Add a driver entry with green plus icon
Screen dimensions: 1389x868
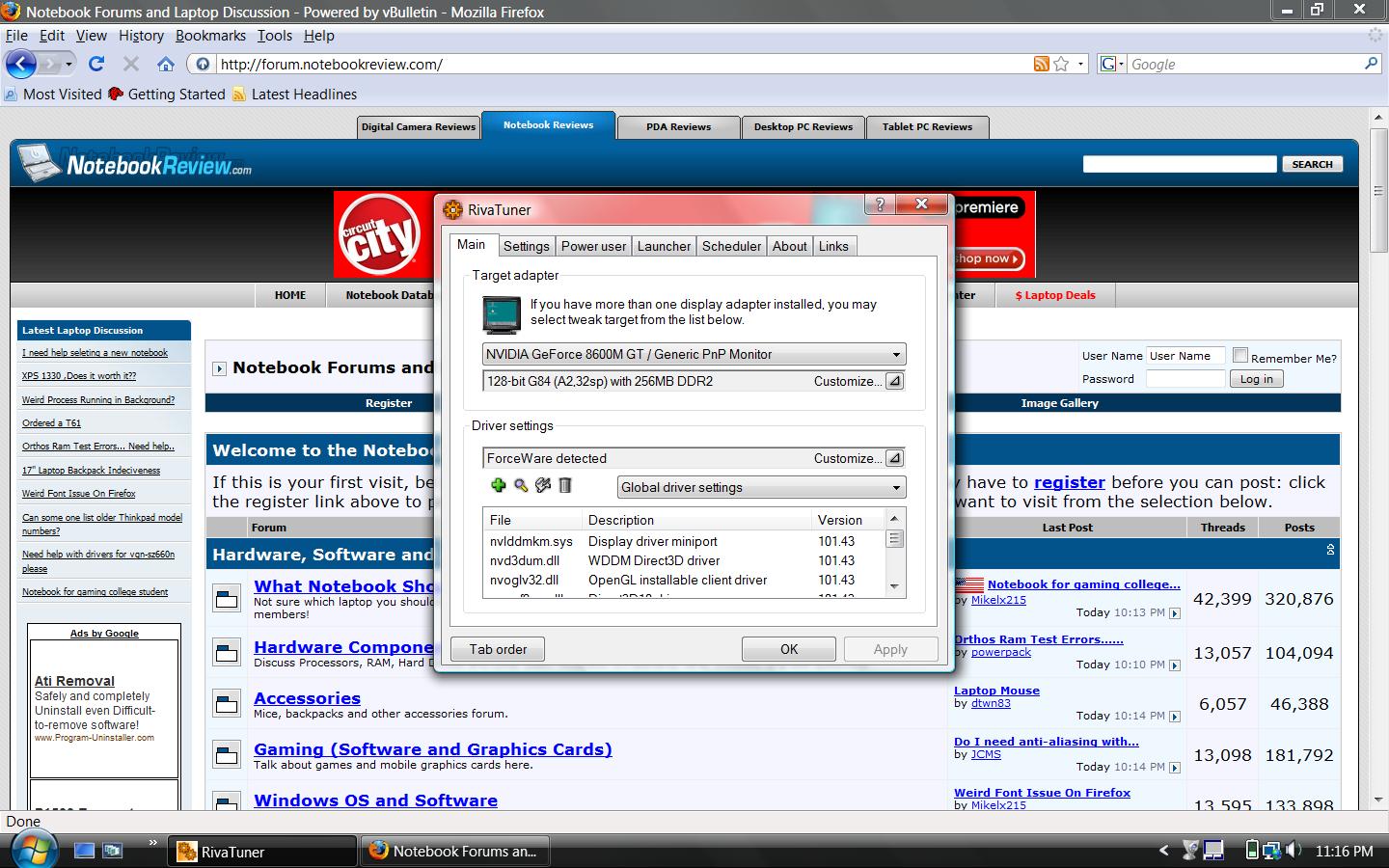tap(498, 486)
